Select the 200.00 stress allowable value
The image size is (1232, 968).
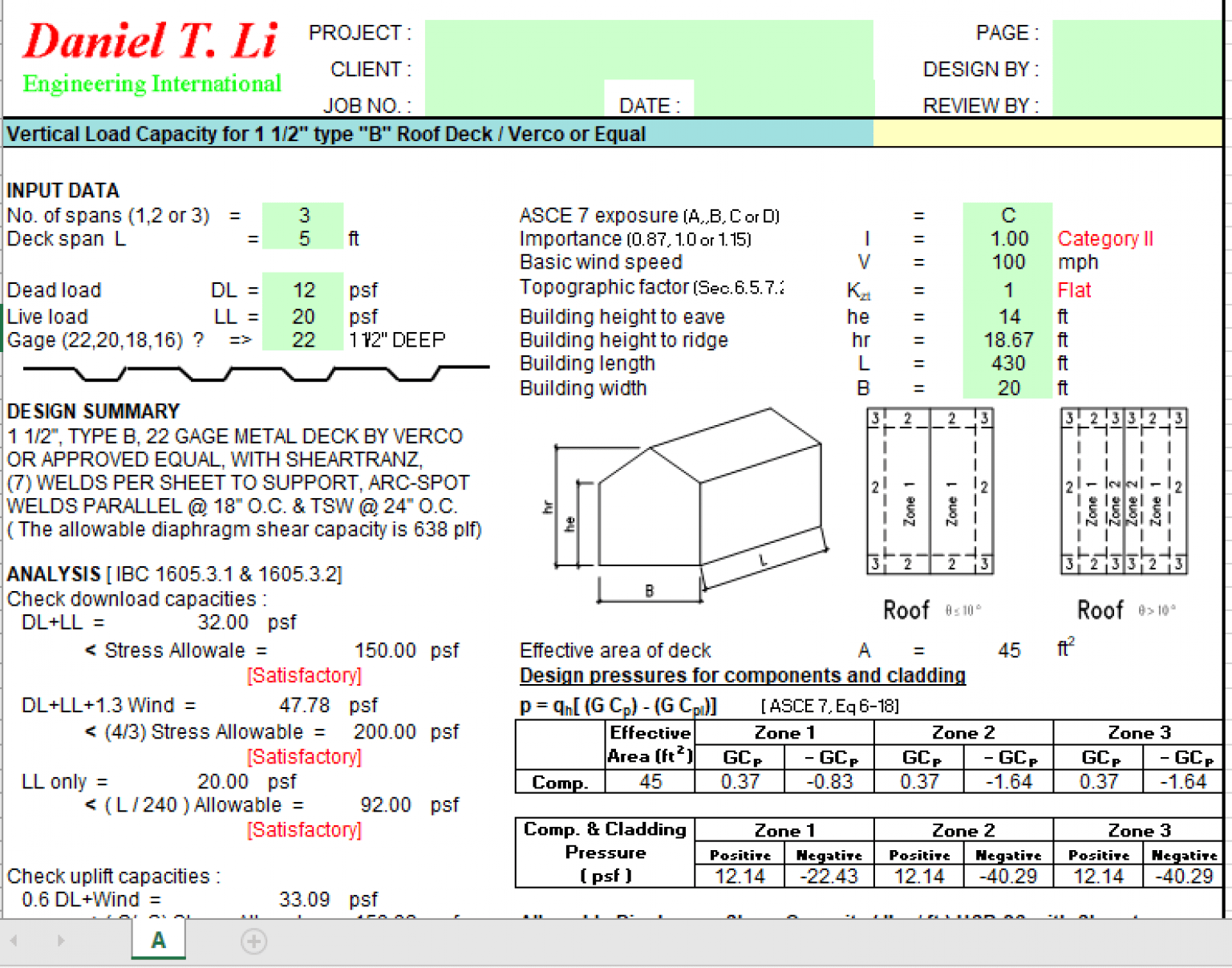click(385, 731)
